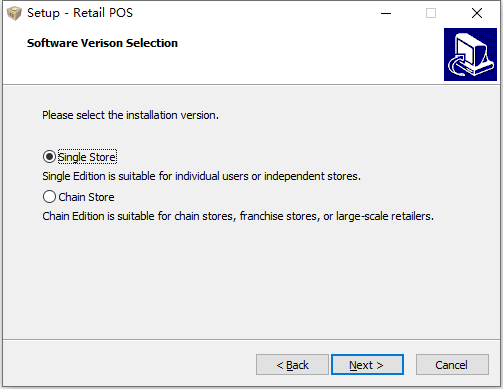503x389 pixels.
Task: Click "Please select the installation version." text
Action: pyautogui.click(x=130, y=115)
